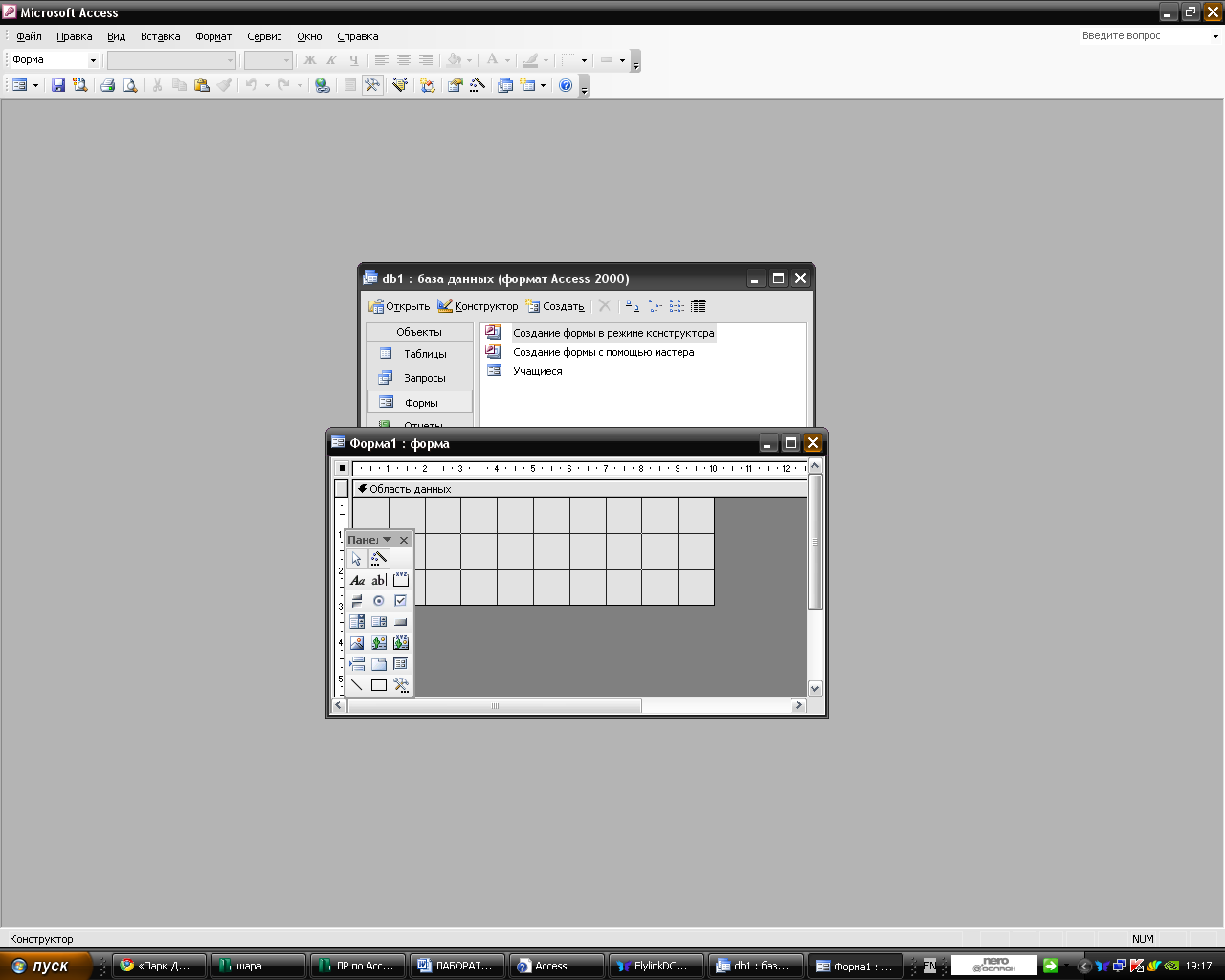Viewport: 1225px width, 980px height.
Task: Open the toolbox panel options arrow
Action: [387, 540]
